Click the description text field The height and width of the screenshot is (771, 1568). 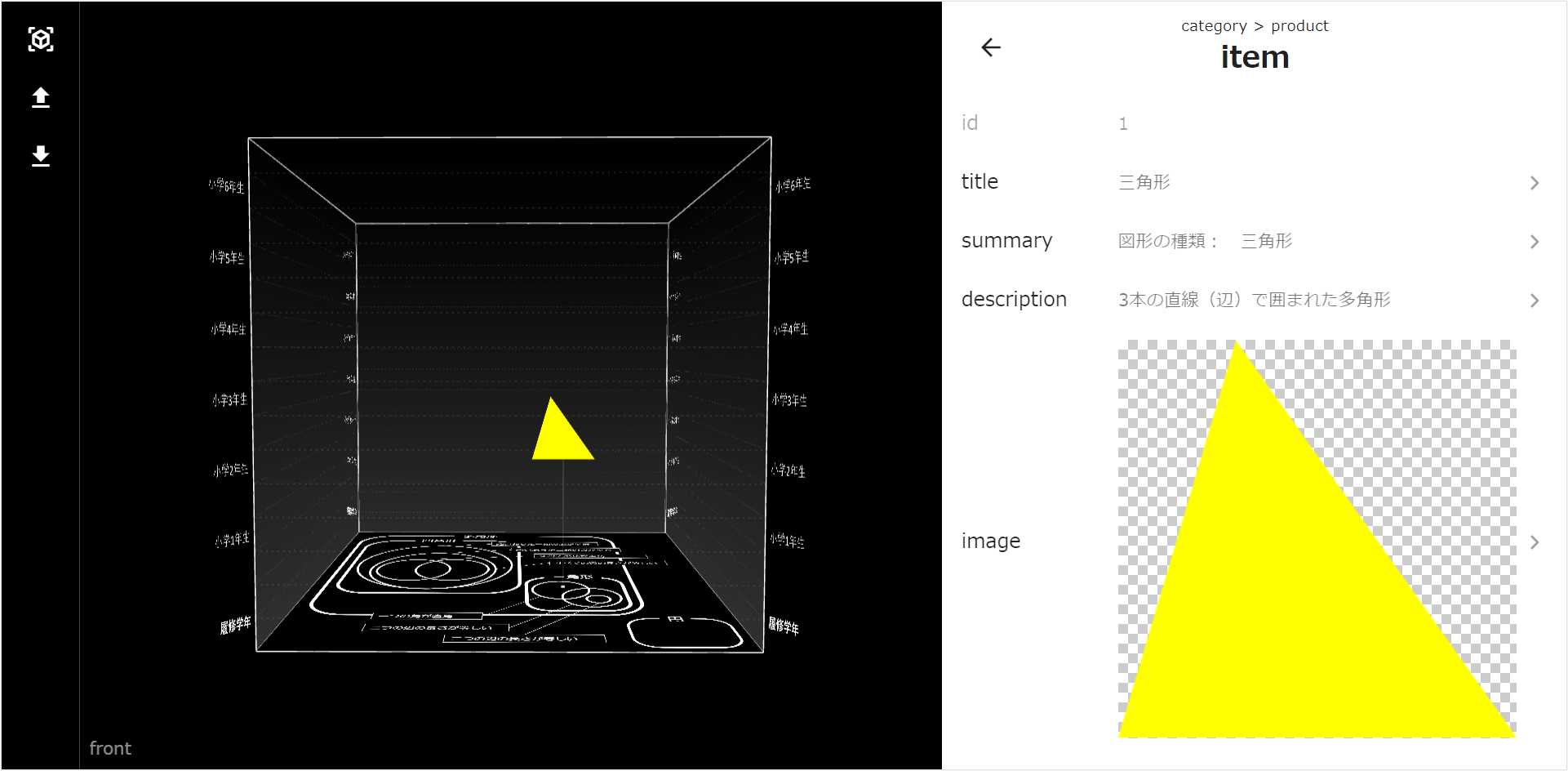1254,300
